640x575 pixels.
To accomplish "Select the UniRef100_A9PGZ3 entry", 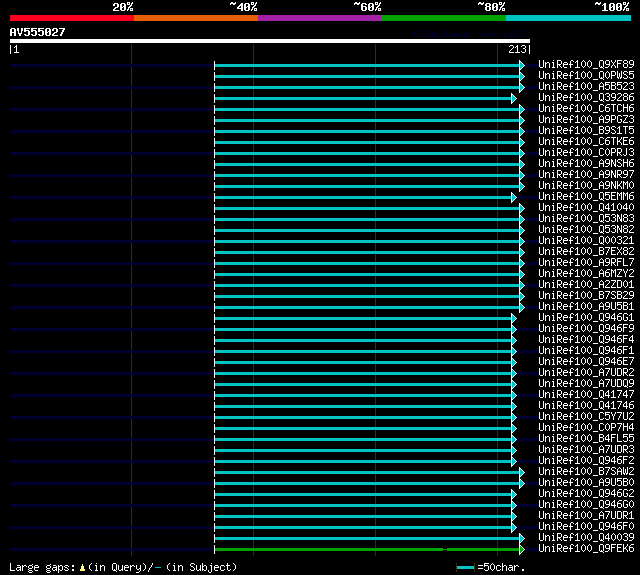I will (x=586, y=120).
